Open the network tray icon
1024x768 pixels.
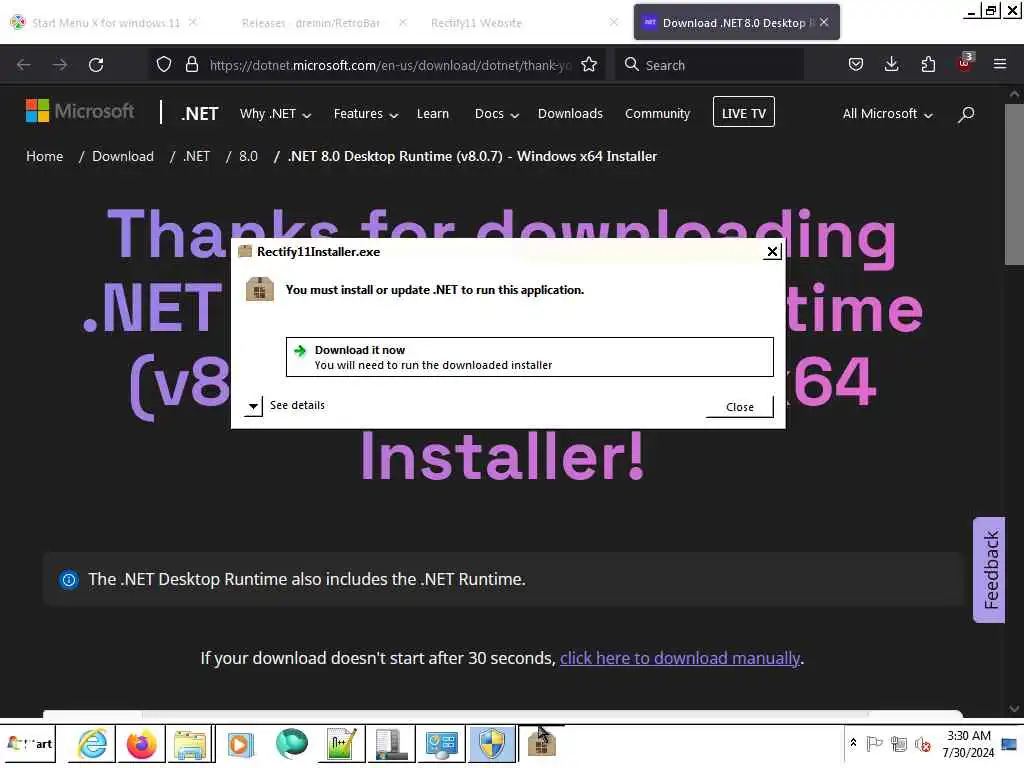click(x=899, y=744)
